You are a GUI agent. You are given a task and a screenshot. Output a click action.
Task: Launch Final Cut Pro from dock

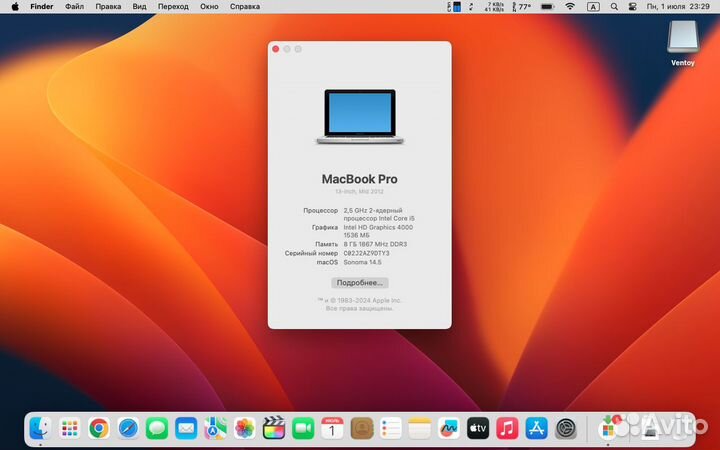pos(274,428)
